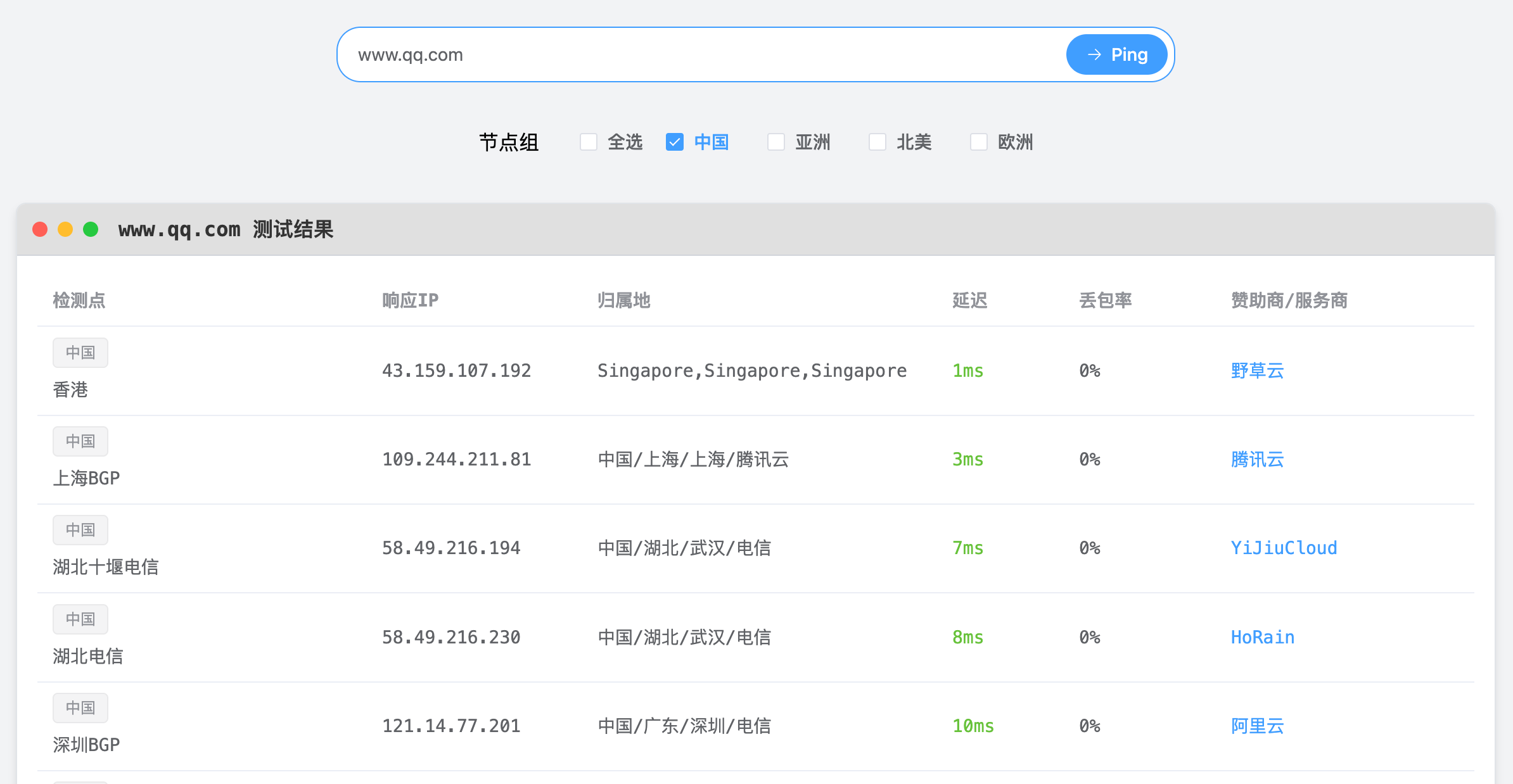This screenshot has height=784, width=1513.
Task: Click the 深圳BGP checkpoint name
Action: [x=86, y=745]
